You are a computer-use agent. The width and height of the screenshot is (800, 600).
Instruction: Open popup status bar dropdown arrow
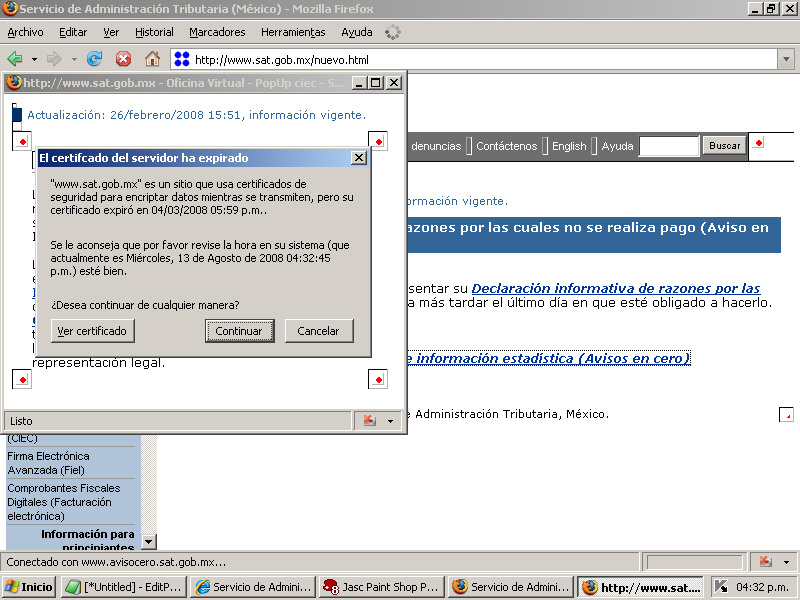coord(390,421)
